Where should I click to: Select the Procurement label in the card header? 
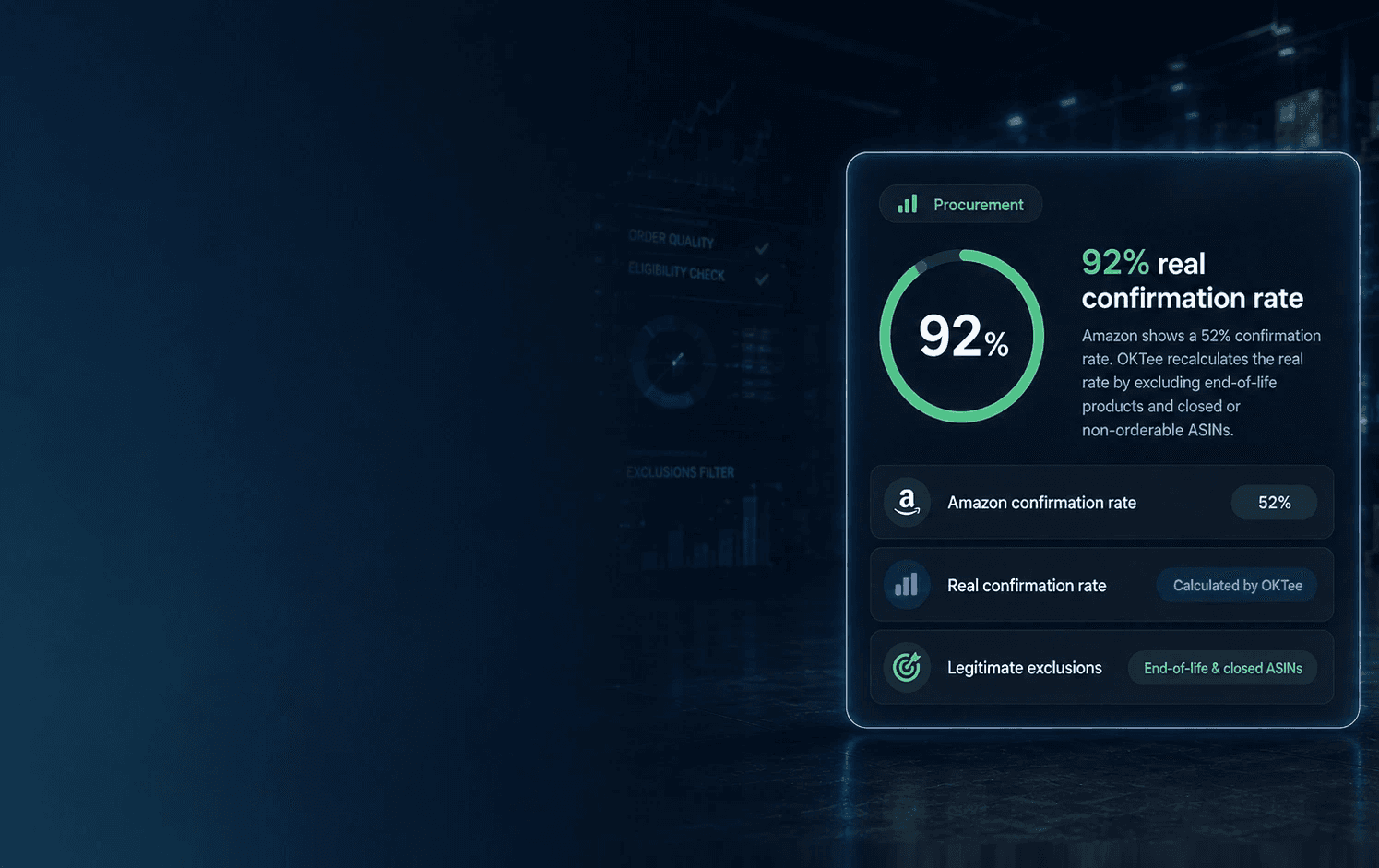point(978,205)
